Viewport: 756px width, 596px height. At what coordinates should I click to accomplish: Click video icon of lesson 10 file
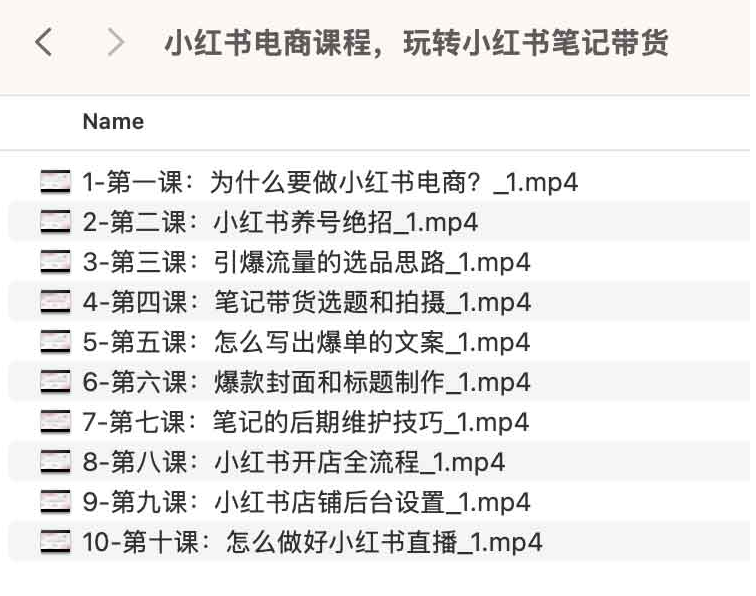click(55, 542)
